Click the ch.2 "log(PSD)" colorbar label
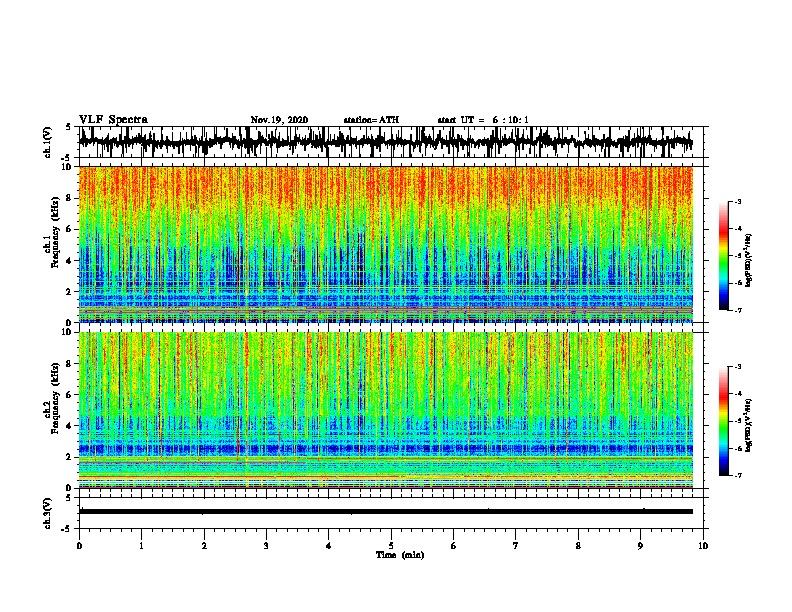Screen dimensions: 792x612 click(x=748, y=425)
